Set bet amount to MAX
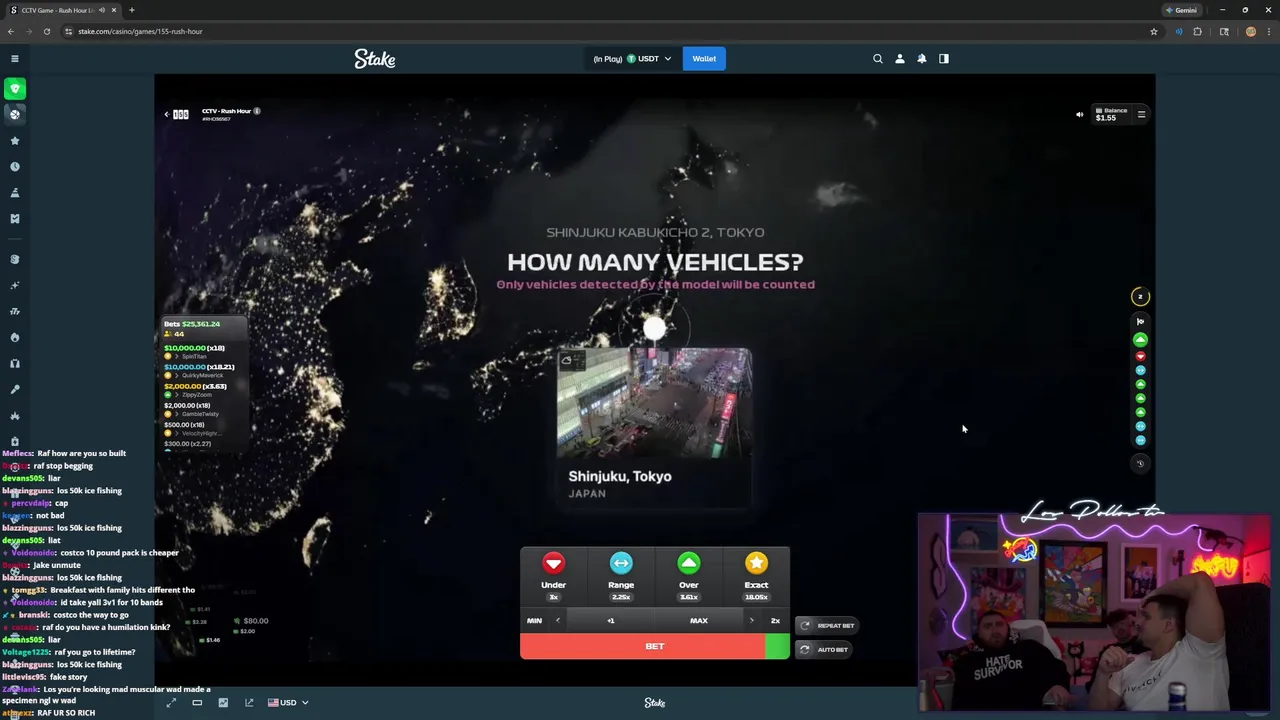Screen dimensions: 1280x720 [699, 621]
